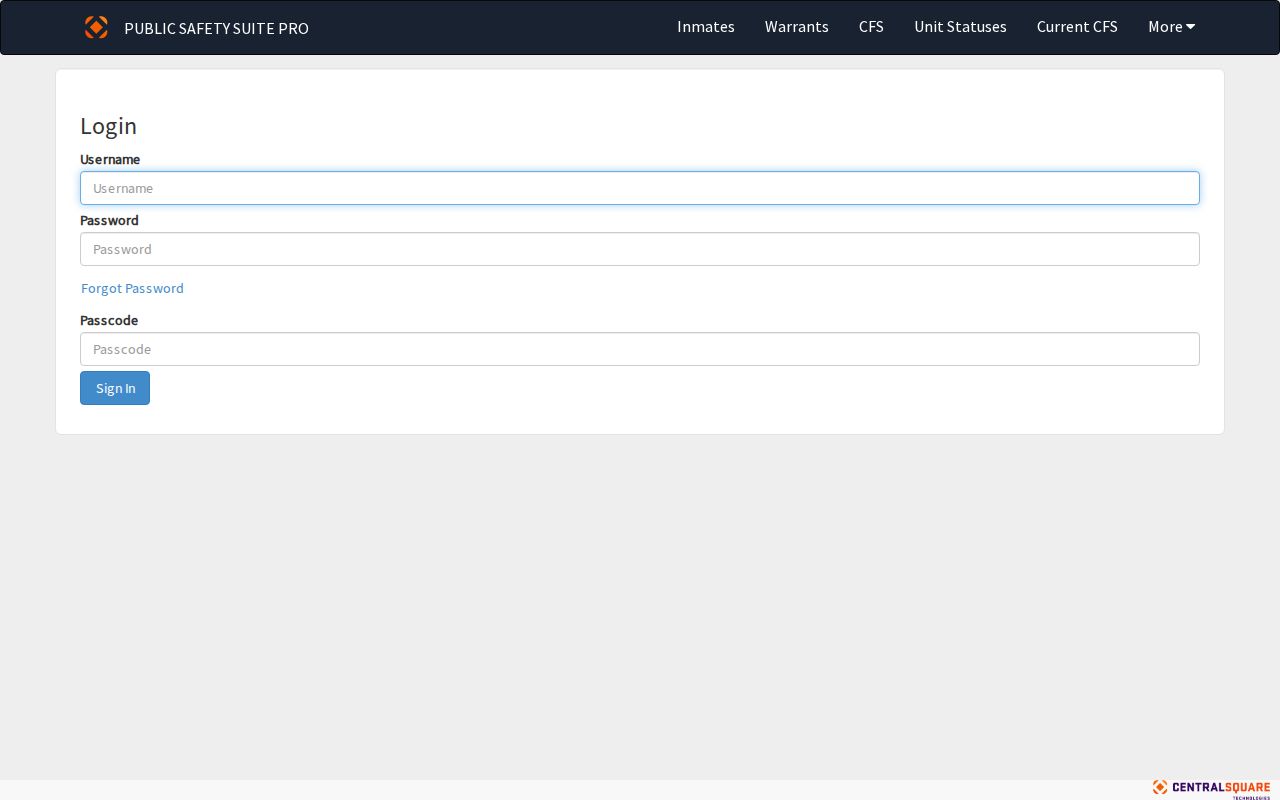This screenshot has width=1280, height=800.
Task: Click the Passcode field label
Action: click(109, 320)
